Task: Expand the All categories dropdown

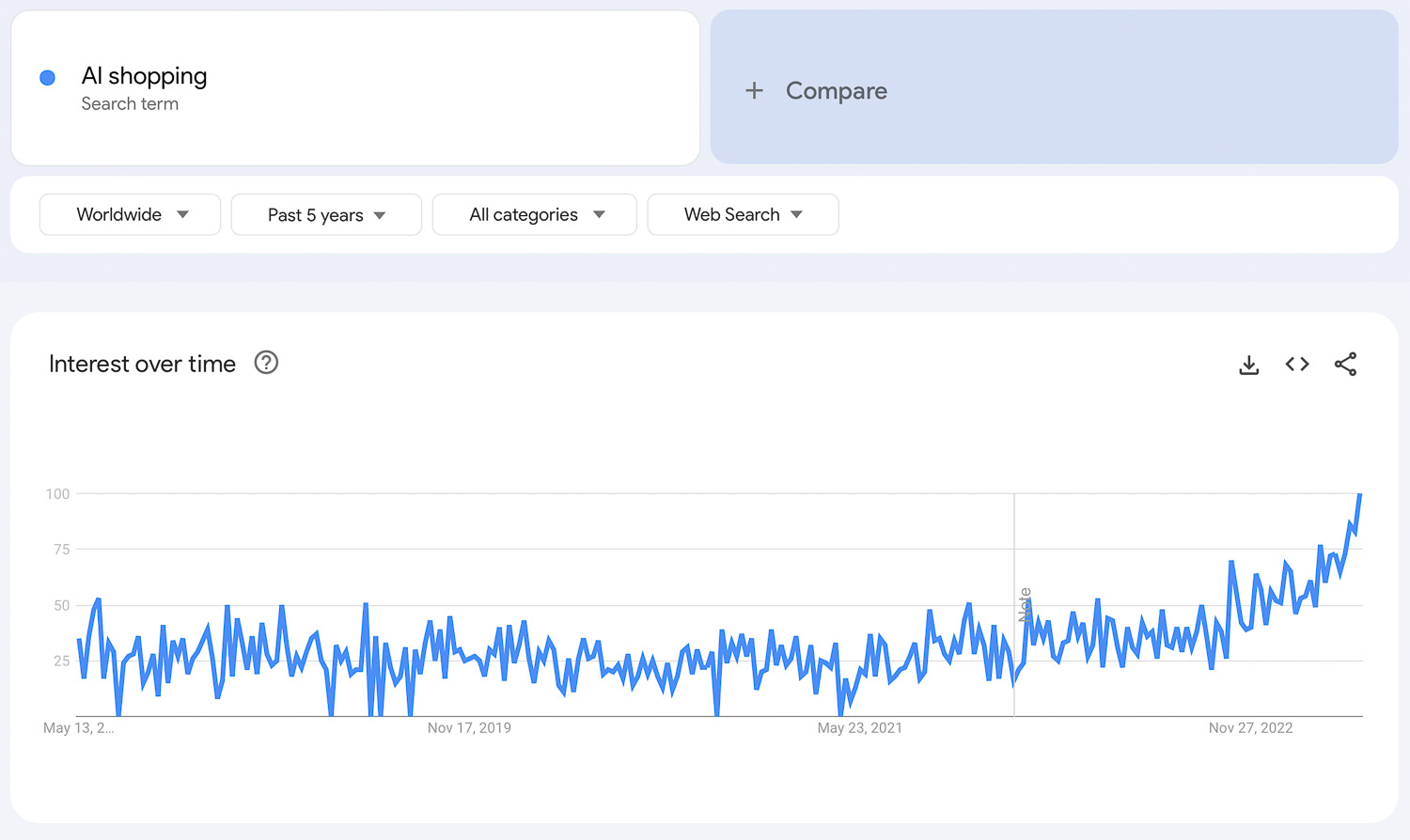Action: point(535,215)
